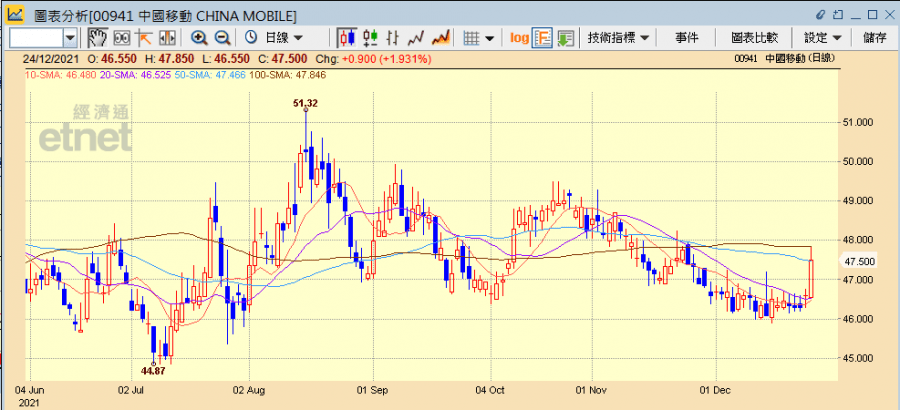The image size is (900, 410).
Task: Open the stock code combo box dropdown
Action: click(70, 38)
